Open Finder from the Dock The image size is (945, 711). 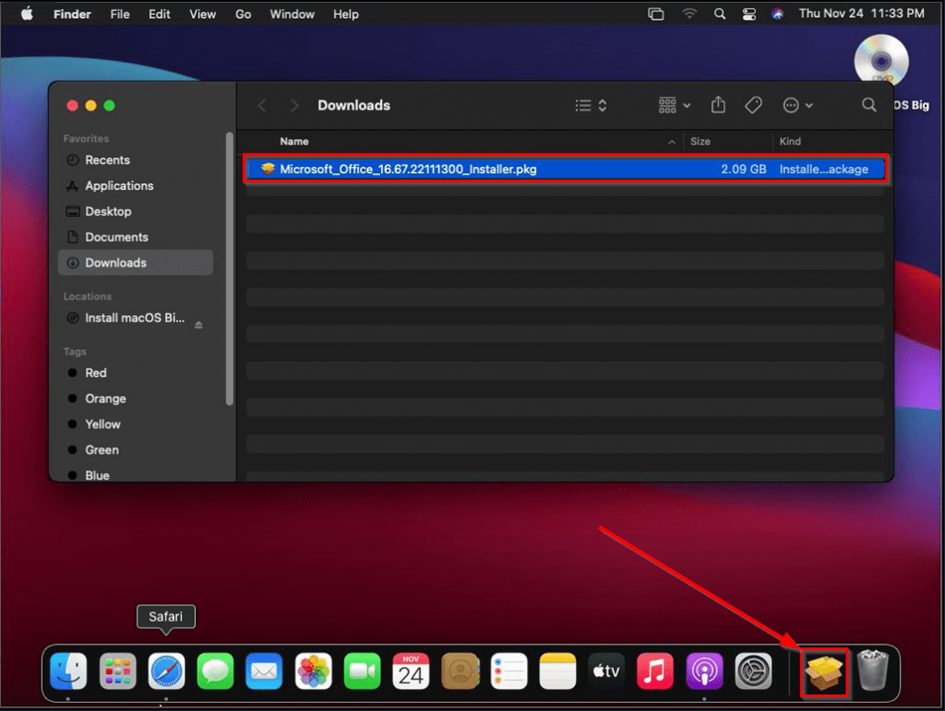[69, 671]
